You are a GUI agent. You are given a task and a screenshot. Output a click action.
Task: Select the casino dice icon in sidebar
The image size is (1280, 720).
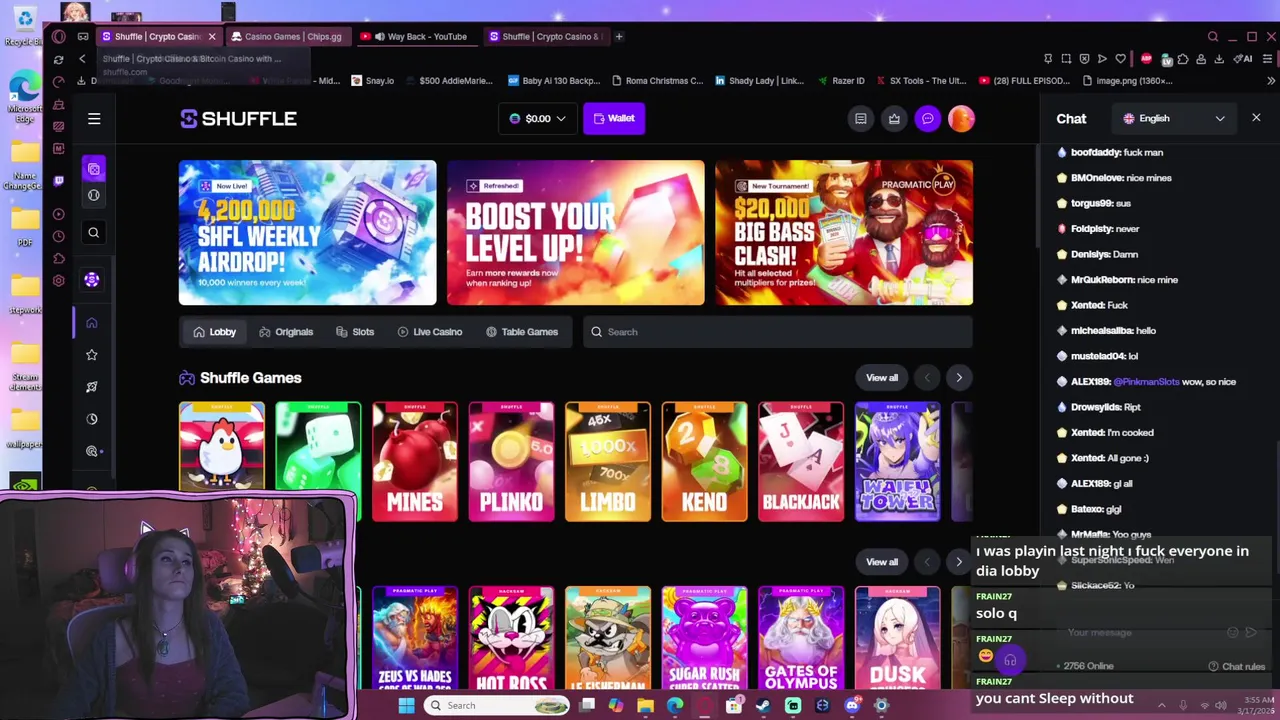(94, 169)
